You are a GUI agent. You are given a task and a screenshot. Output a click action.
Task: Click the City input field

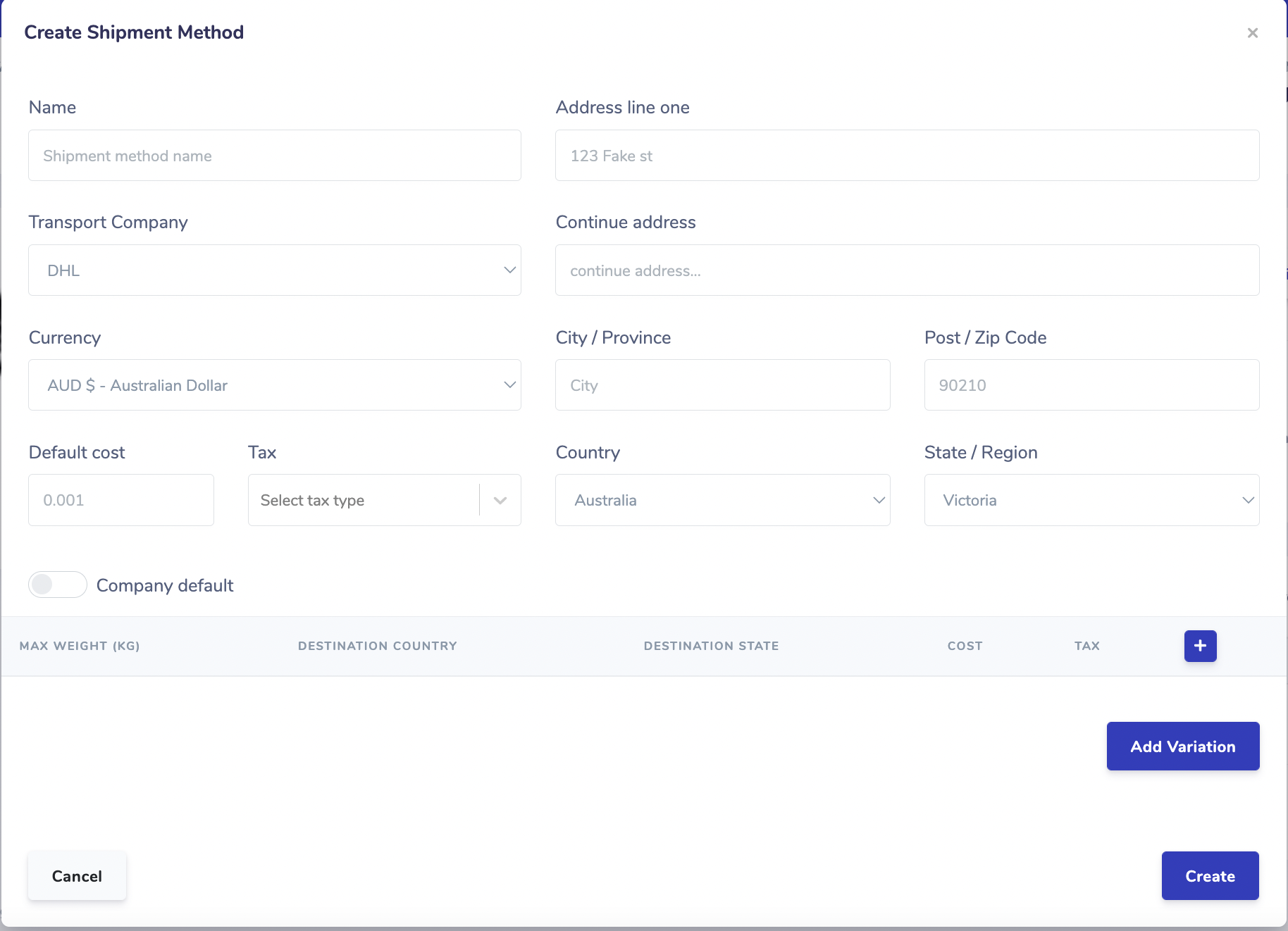pyautogui.click(x=722, y=385)
